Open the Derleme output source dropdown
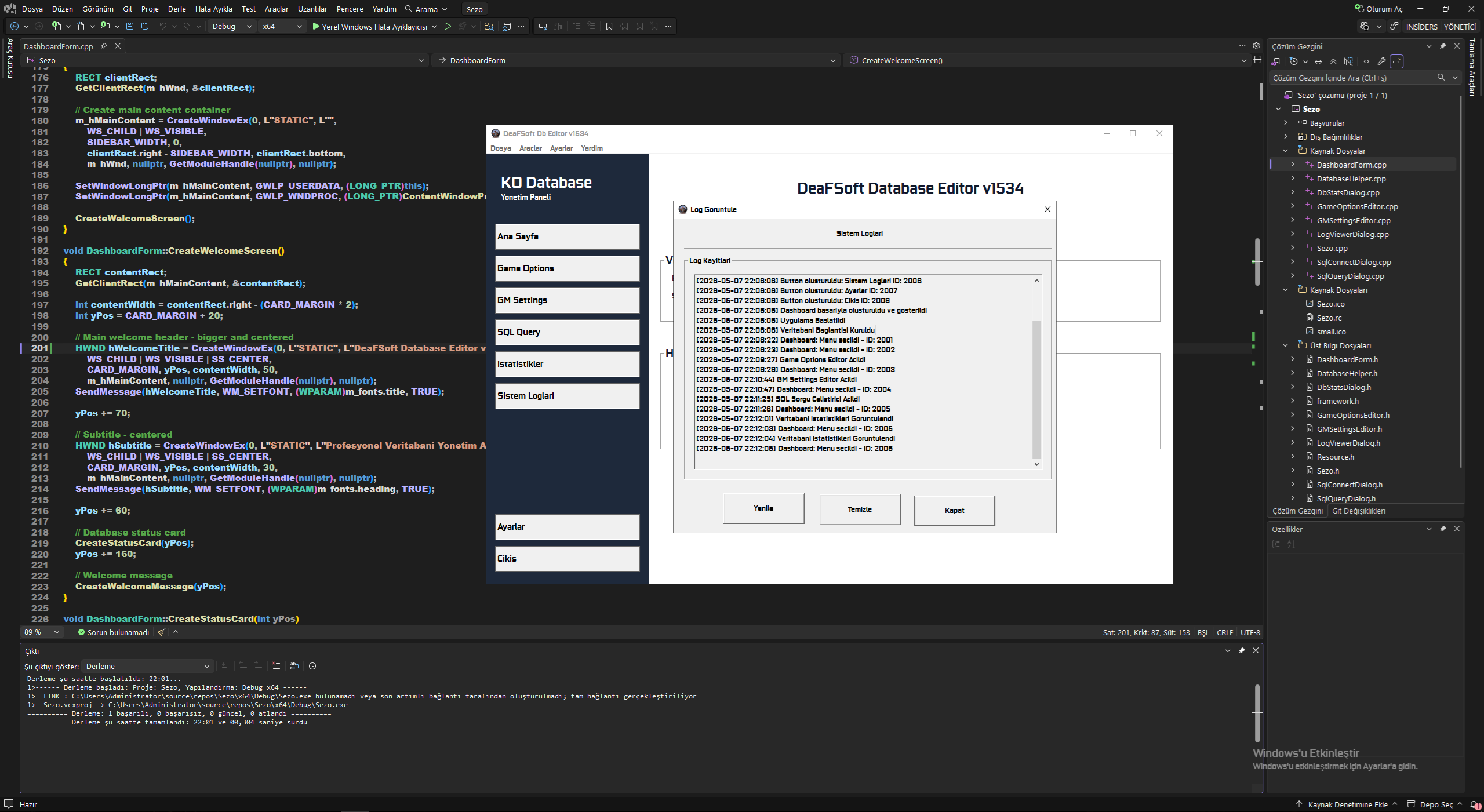This screenshot has width=1484, height=812. tap(148, 666)
